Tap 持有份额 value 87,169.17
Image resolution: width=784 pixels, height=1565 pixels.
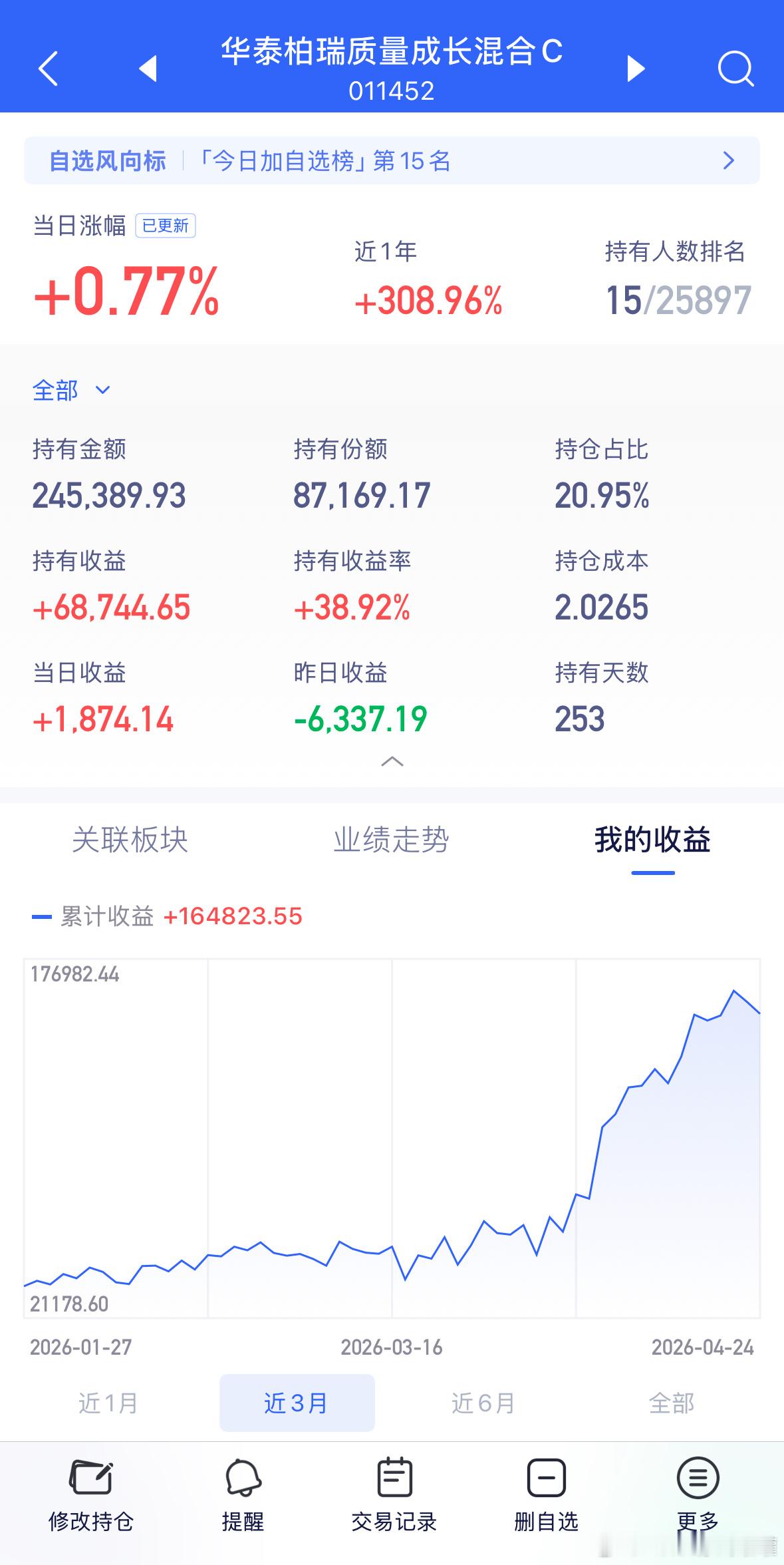[362, 496]
